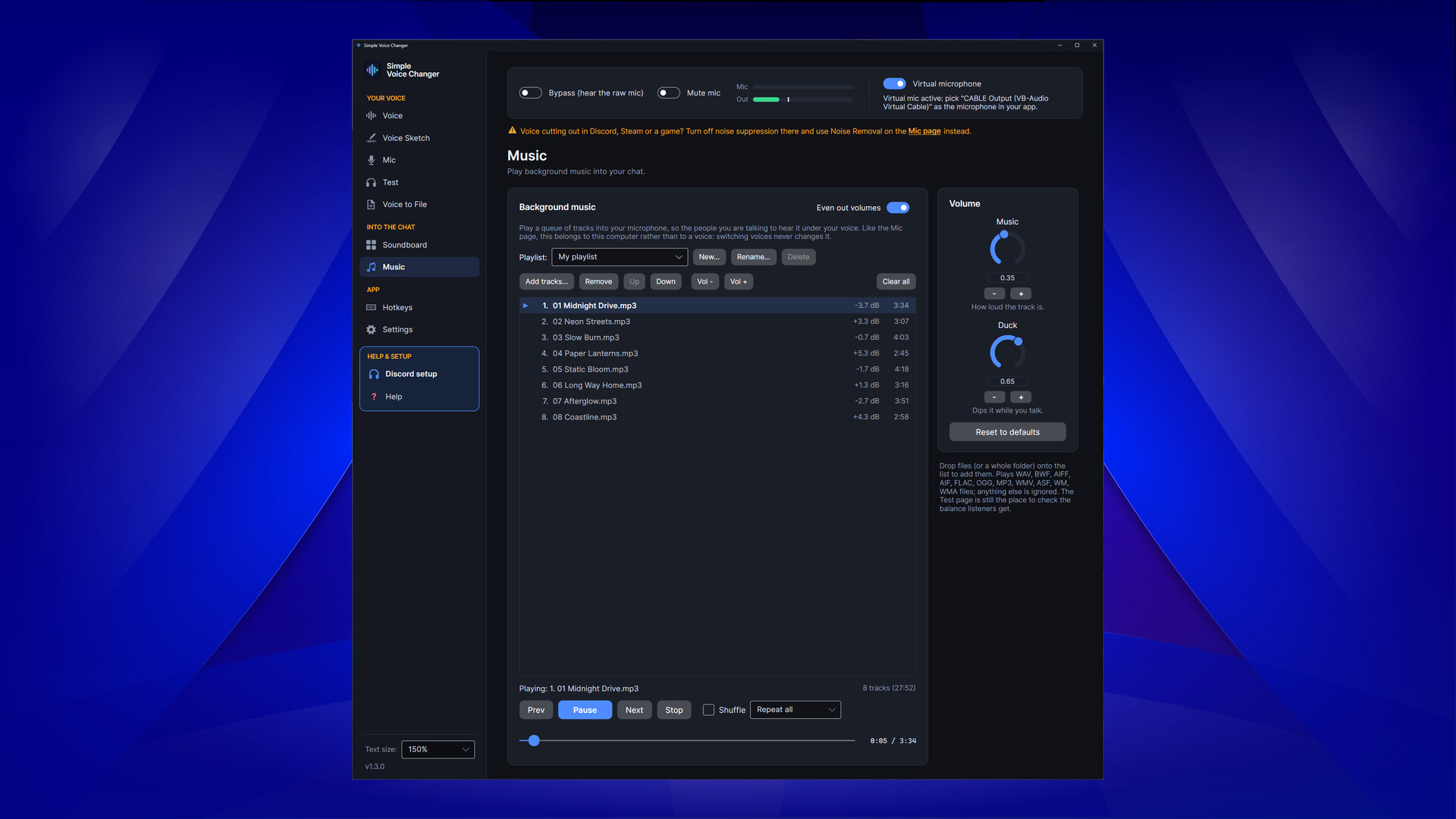1456x819 pixels.
Task: Click the Help question mark icon
Action: (x=374, y=397)
